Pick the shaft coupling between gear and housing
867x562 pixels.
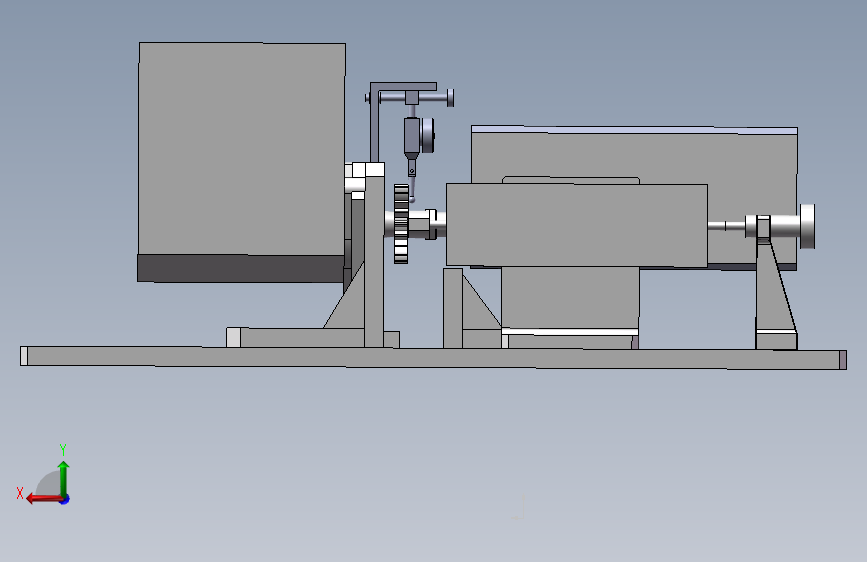coord(426,223)
